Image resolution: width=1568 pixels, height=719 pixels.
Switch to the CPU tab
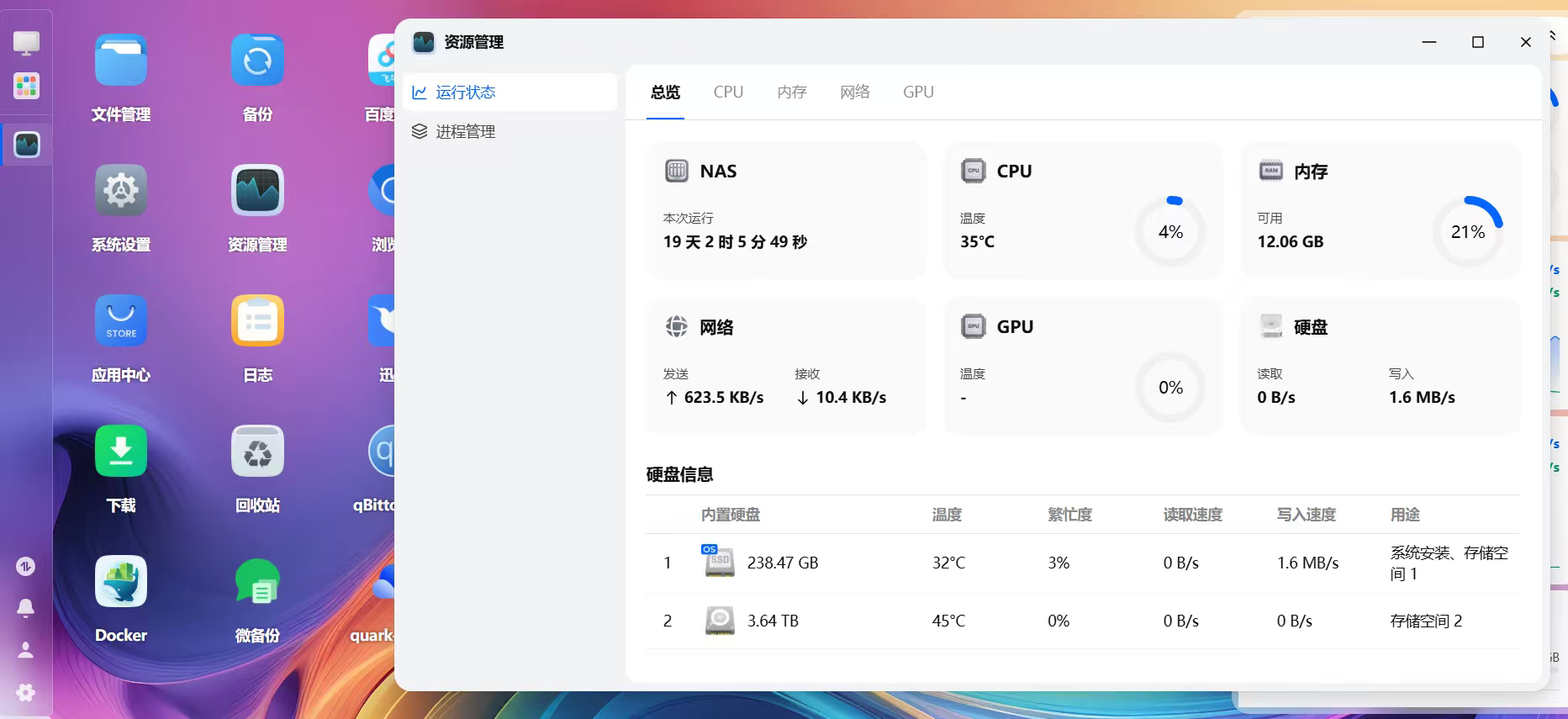pyautogui.click(x=728, y=92)
